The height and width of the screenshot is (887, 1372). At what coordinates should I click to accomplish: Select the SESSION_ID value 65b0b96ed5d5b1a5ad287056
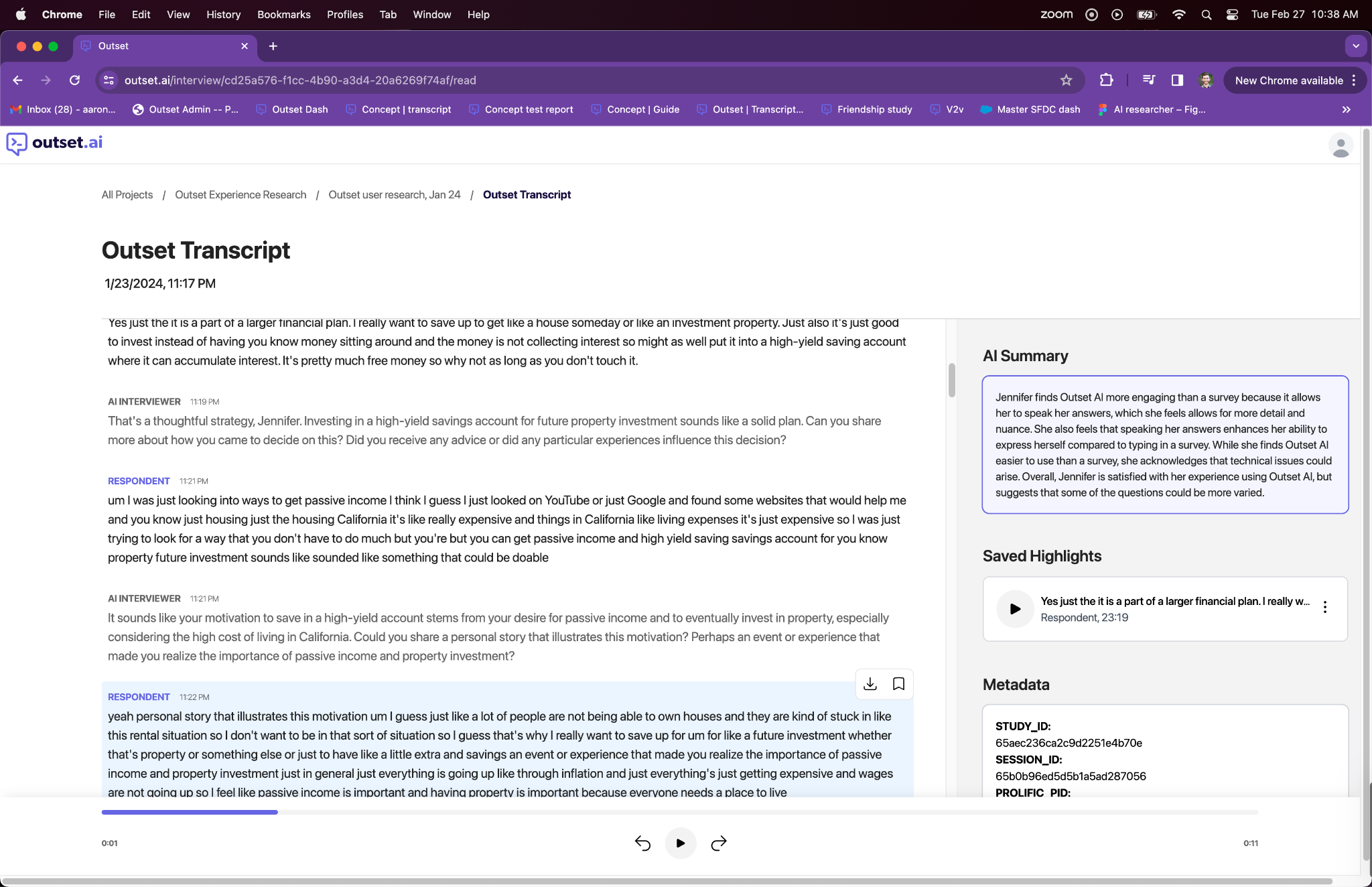tap(1071, 776)
